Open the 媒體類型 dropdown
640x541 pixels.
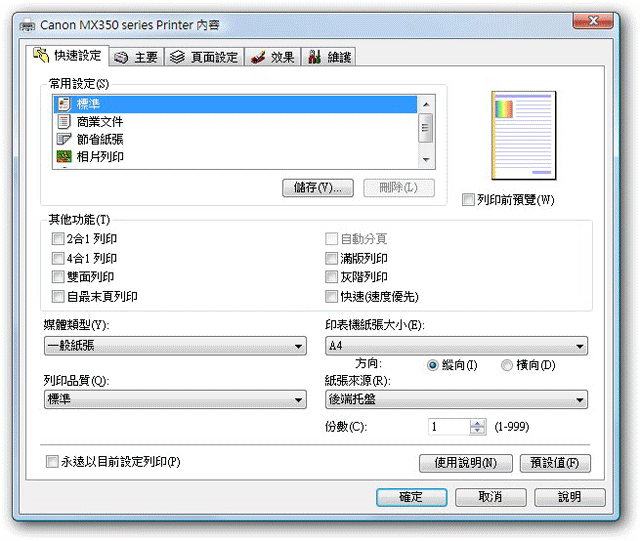175,346
